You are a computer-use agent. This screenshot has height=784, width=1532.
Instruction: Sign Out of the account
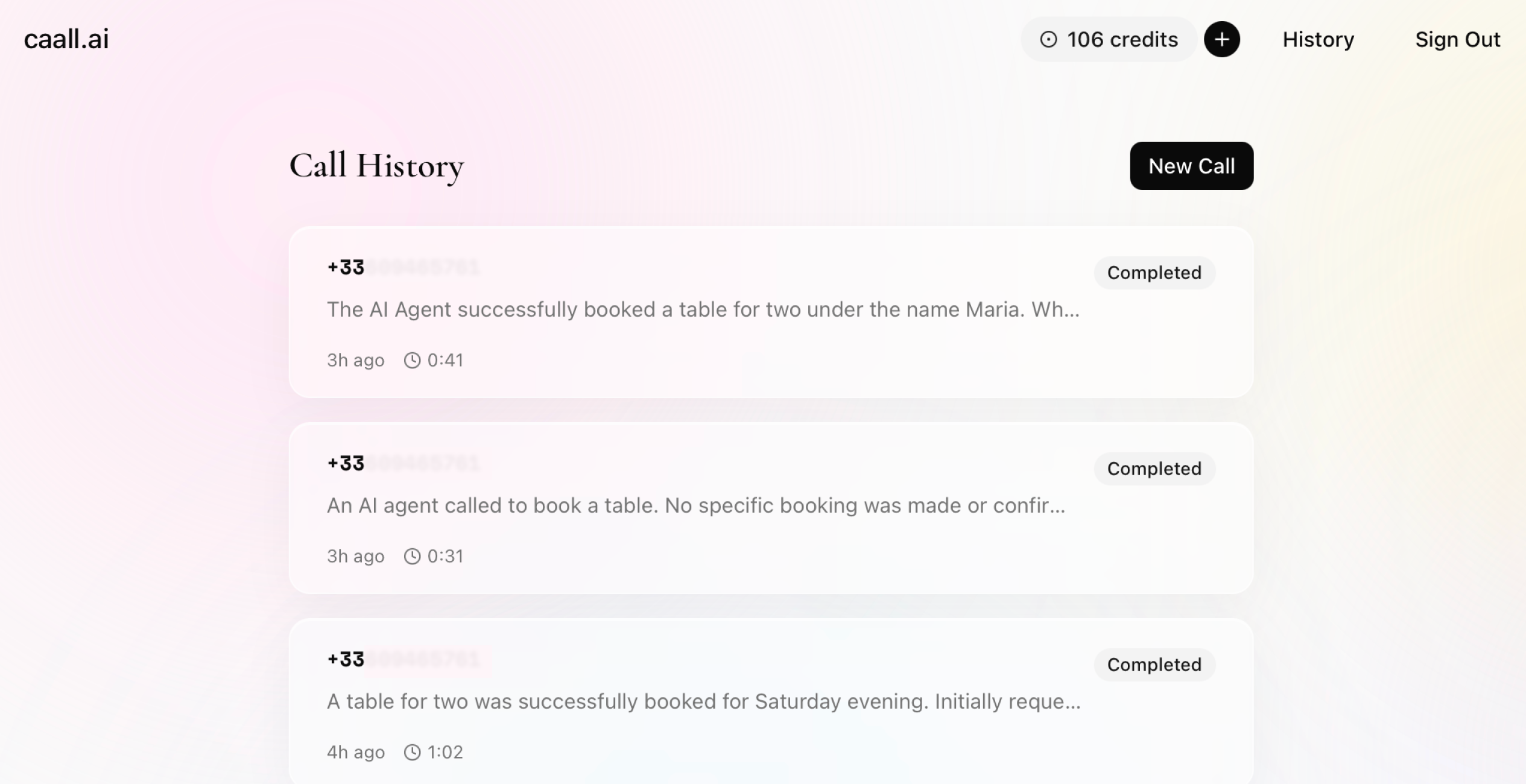pos(1458,39)
